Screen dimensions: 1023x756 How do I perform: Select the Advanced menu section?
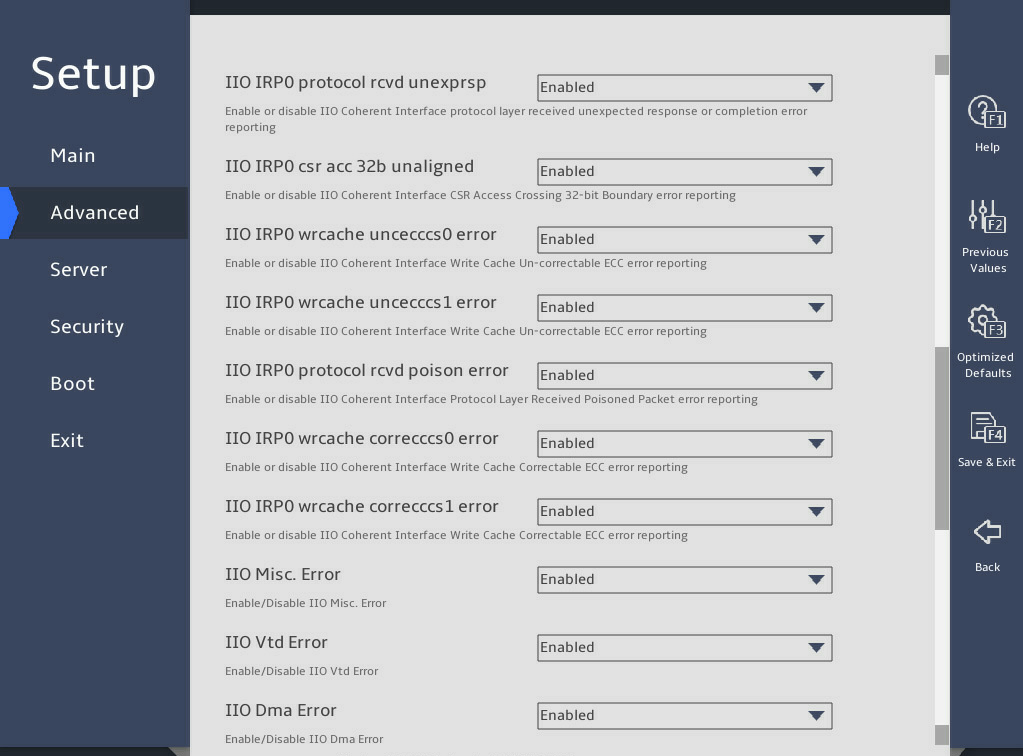click(95, 213)
